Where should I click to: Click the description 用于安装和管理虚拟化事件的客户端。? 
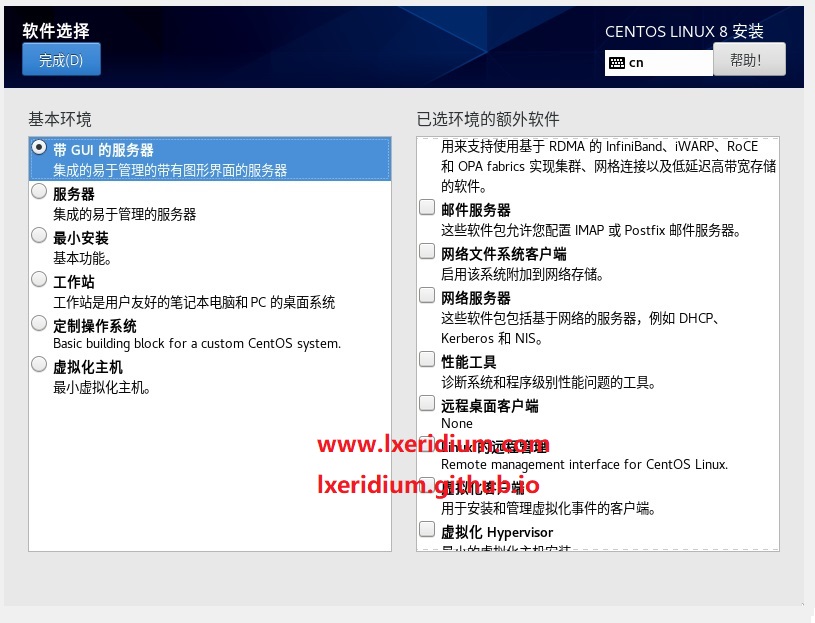(548, 508)
